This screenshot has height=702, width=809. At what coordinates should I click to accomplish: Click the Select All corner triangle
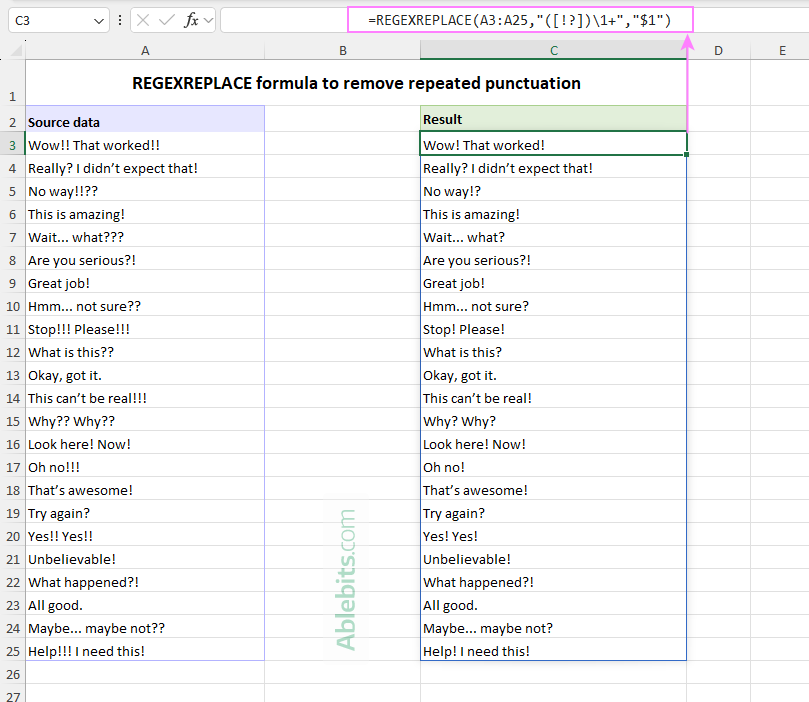(16, 50)
